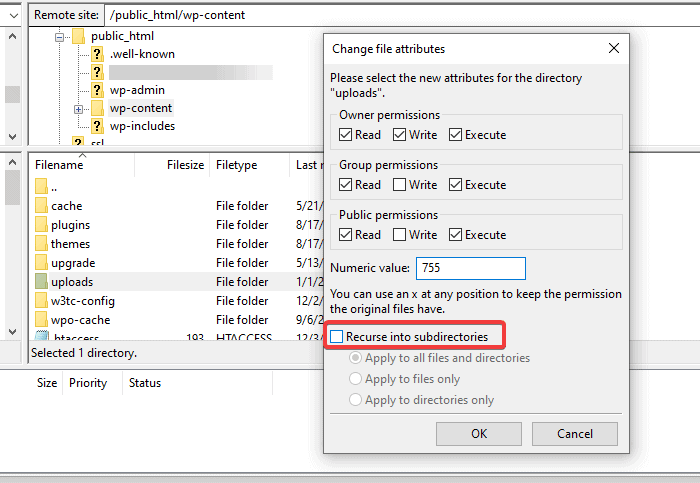The width and height of the screenshot is (700, 483).
Task: Toggle Group Write permission checkbox
Action: [400, 185]
